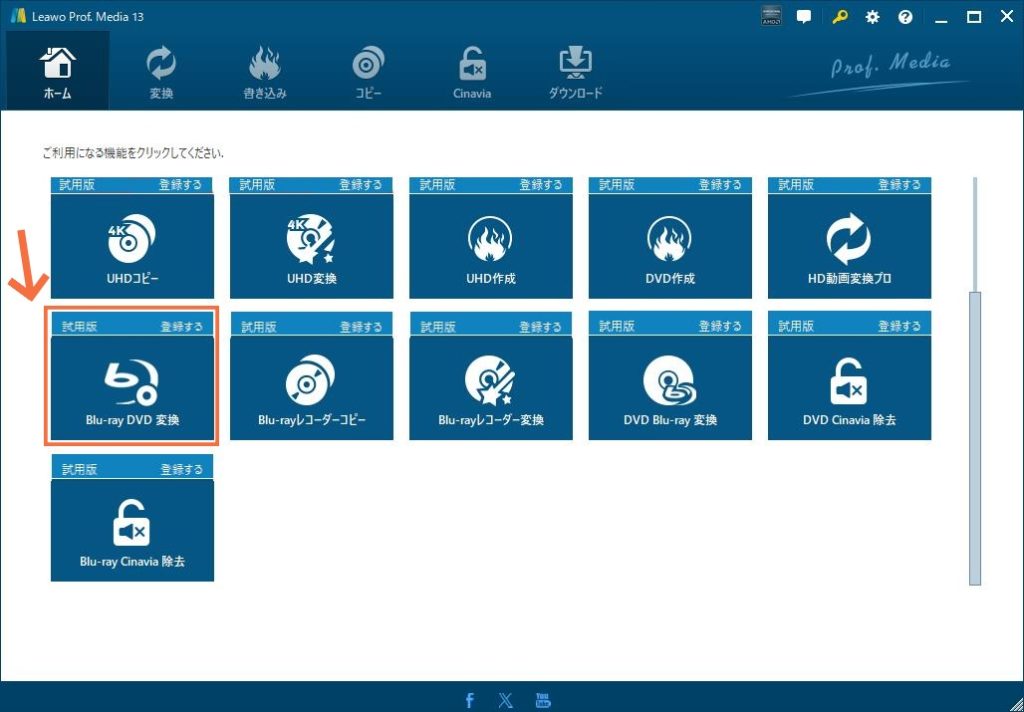Go to the ホーム tab

(57, 71)
